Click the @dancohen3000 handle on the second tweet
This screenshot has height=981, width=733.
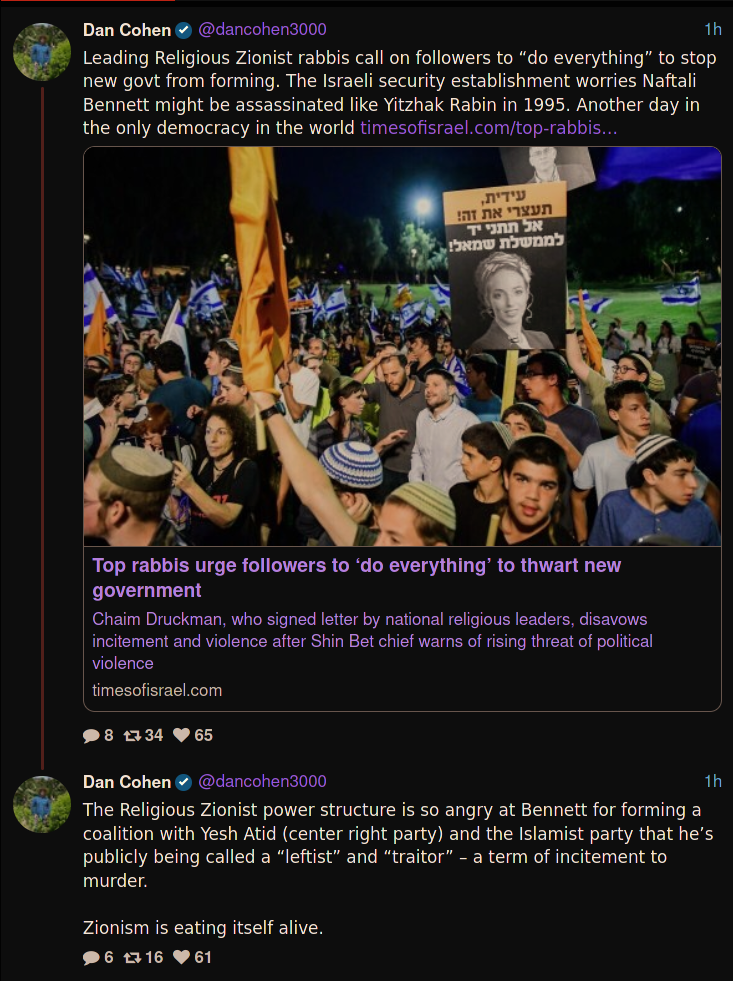(262, 782)
